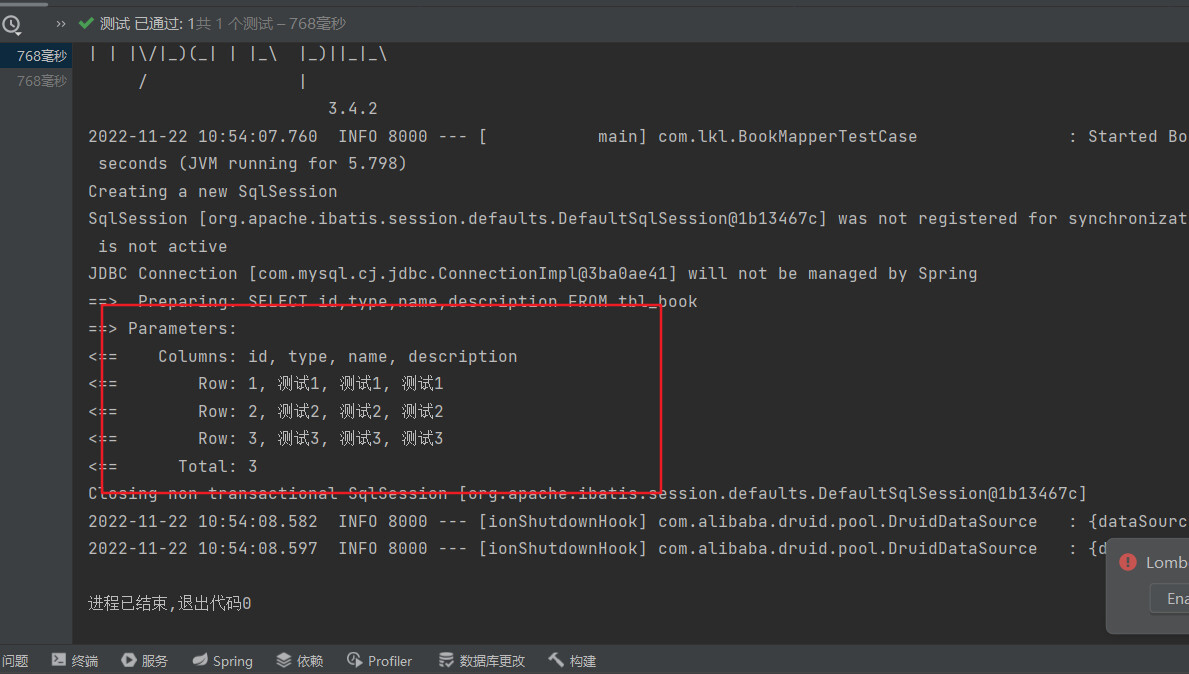Click the line starting 'JDBC Connection'

532,274
